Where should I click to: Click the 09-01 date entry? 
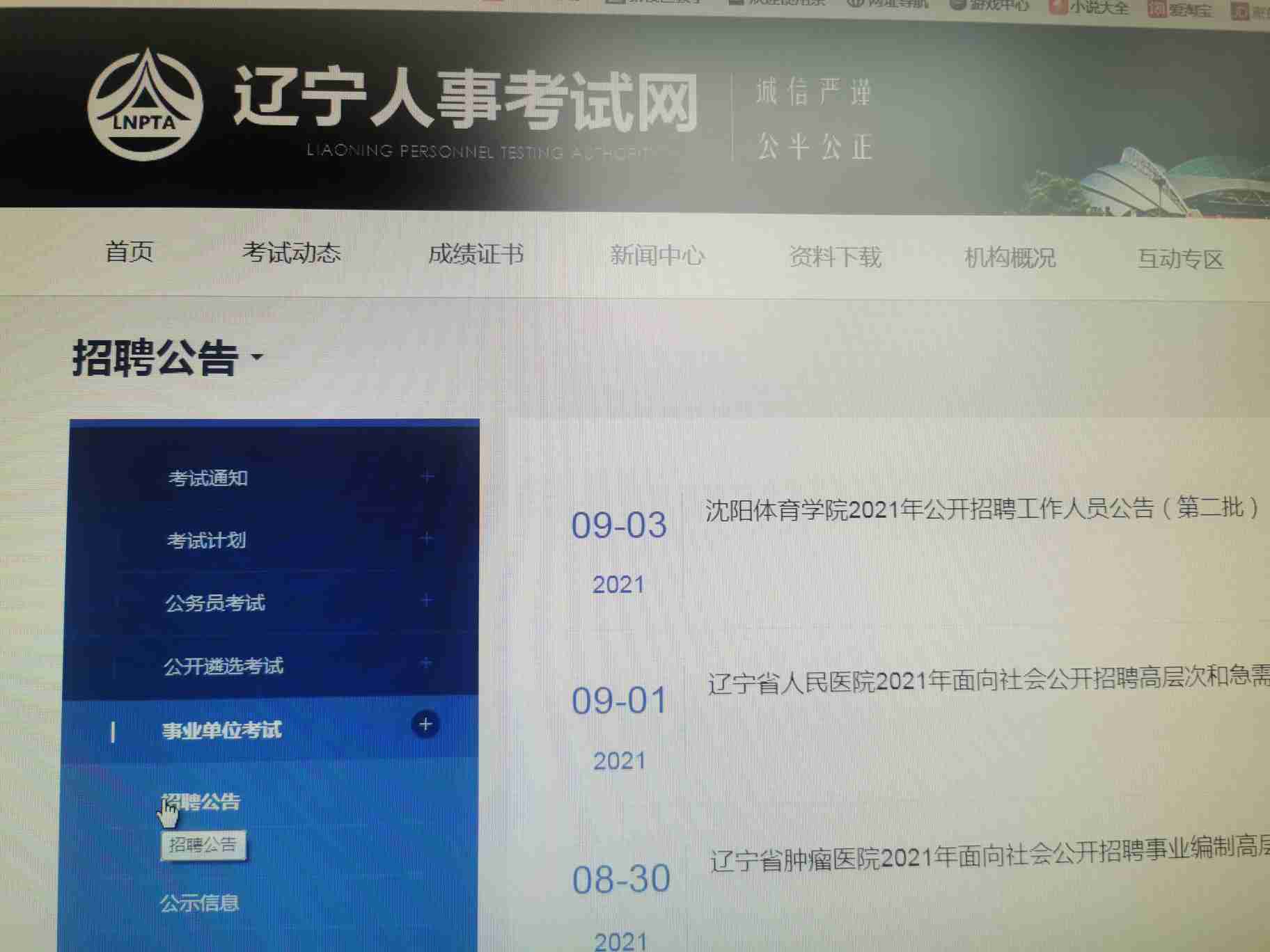point(618,701)
